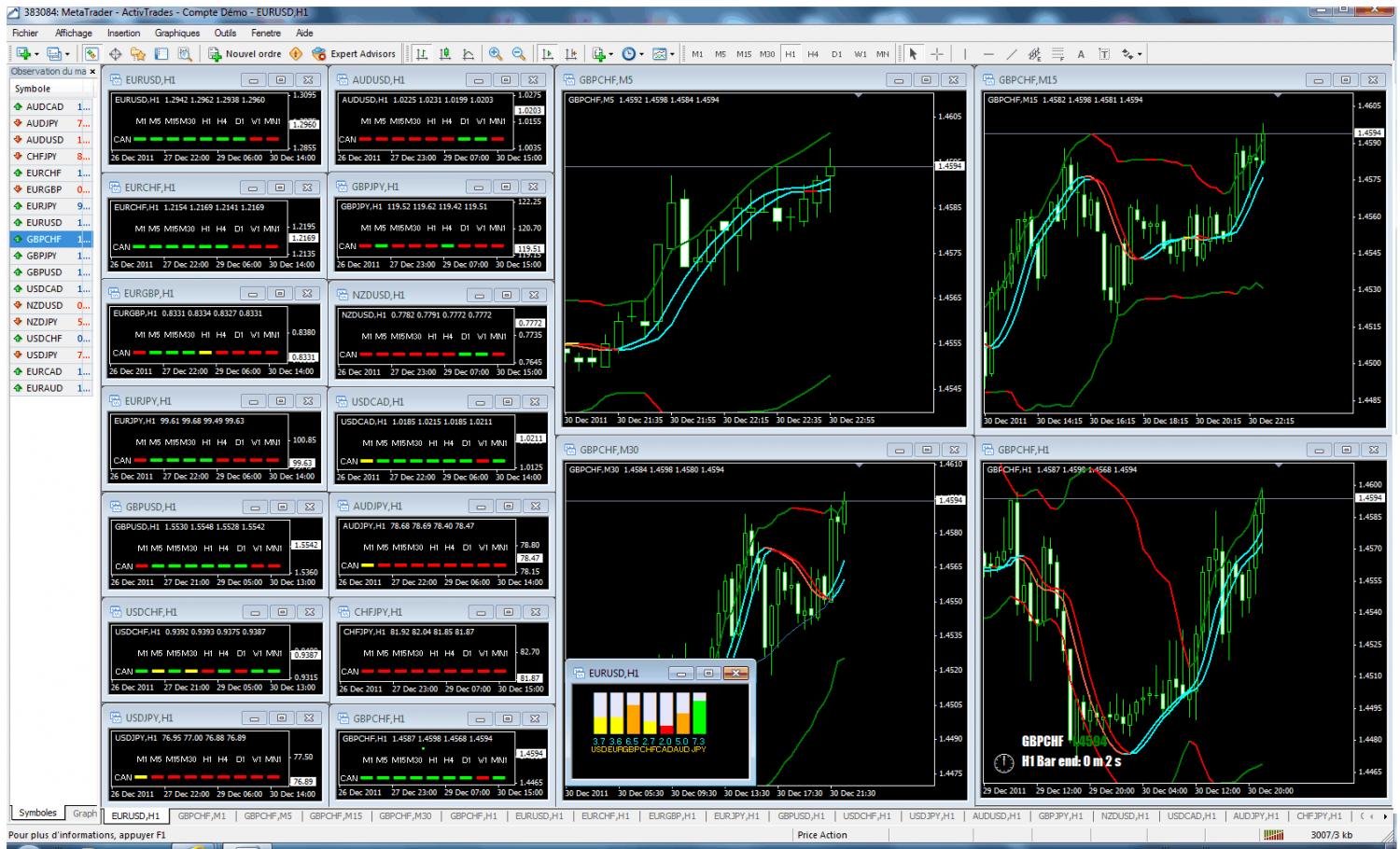Open the Aide menu
The height and width of the screenshot is (849, 1400).
point(304,33)
